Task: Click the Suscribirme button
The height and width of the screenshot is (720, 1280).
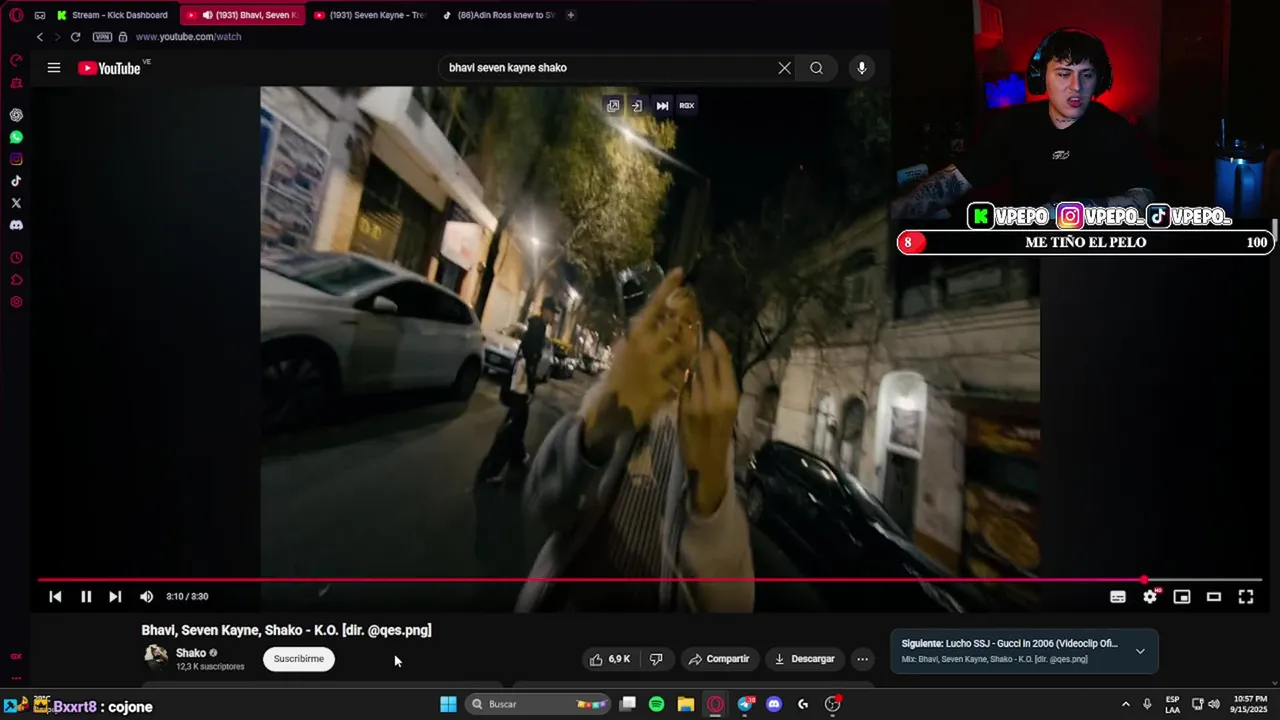Action: coord(299,659)
